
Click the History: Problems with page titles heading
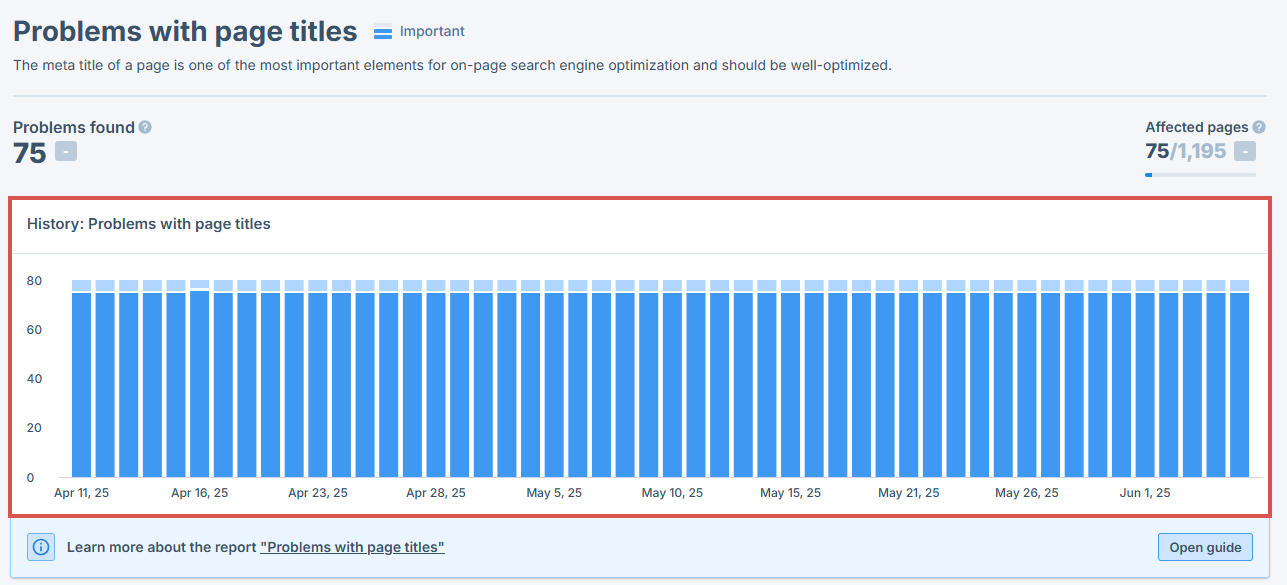149,224
